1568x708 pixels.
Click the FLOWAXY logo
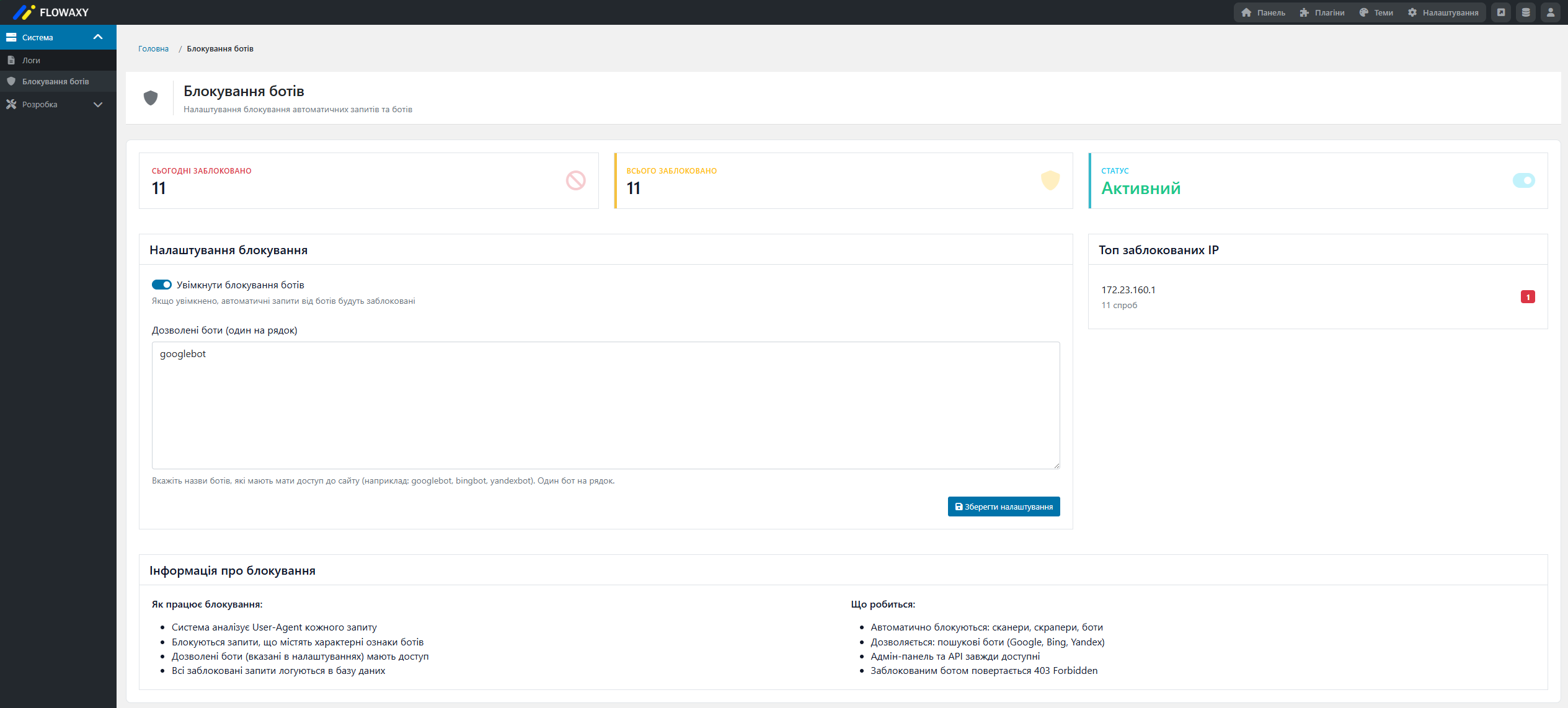pyautogui.click(x=51, y=12)
